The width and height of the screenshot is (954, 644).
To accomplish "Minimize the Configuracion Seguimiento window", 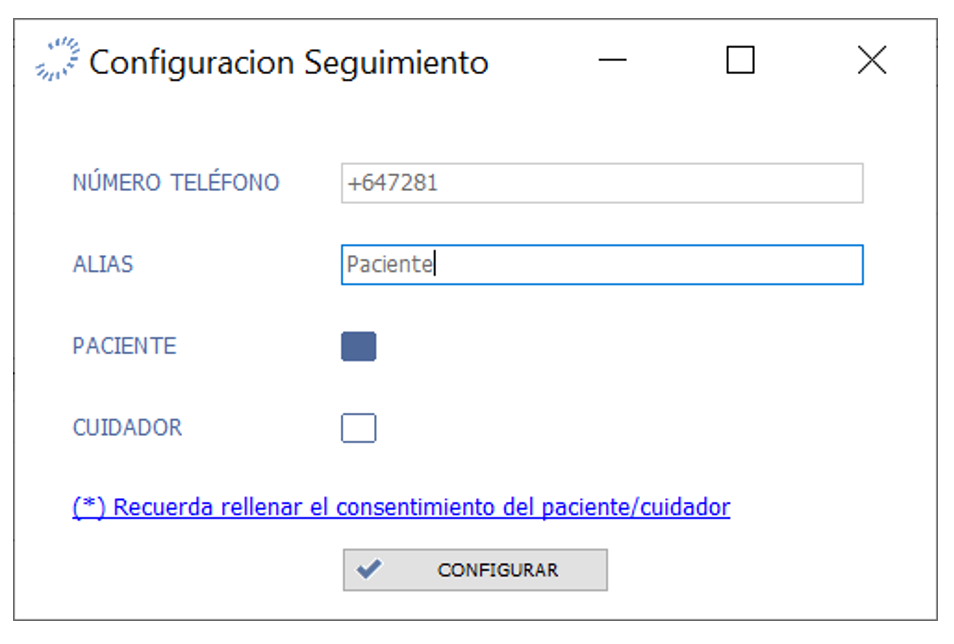I will (x=613, y=60).
